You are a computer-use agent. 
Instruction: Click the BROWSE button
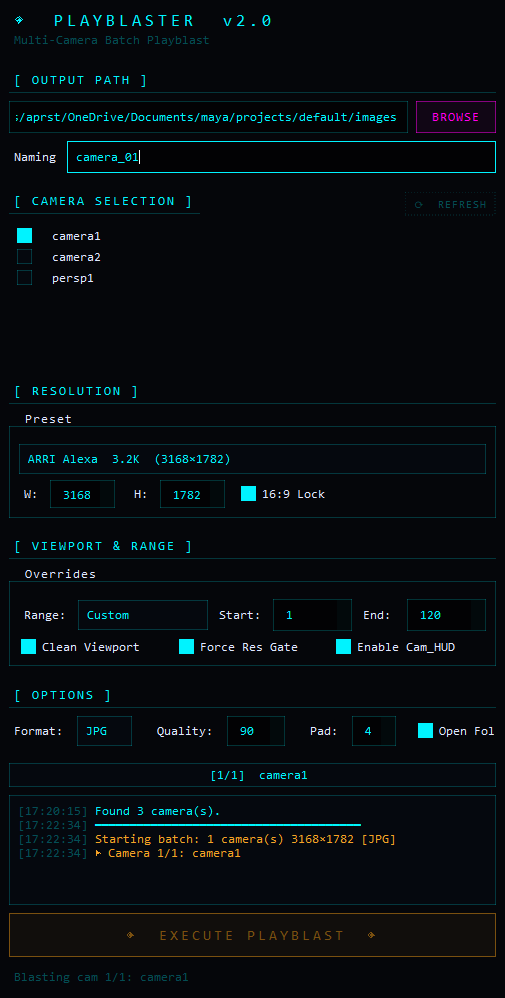pos(456,117)
